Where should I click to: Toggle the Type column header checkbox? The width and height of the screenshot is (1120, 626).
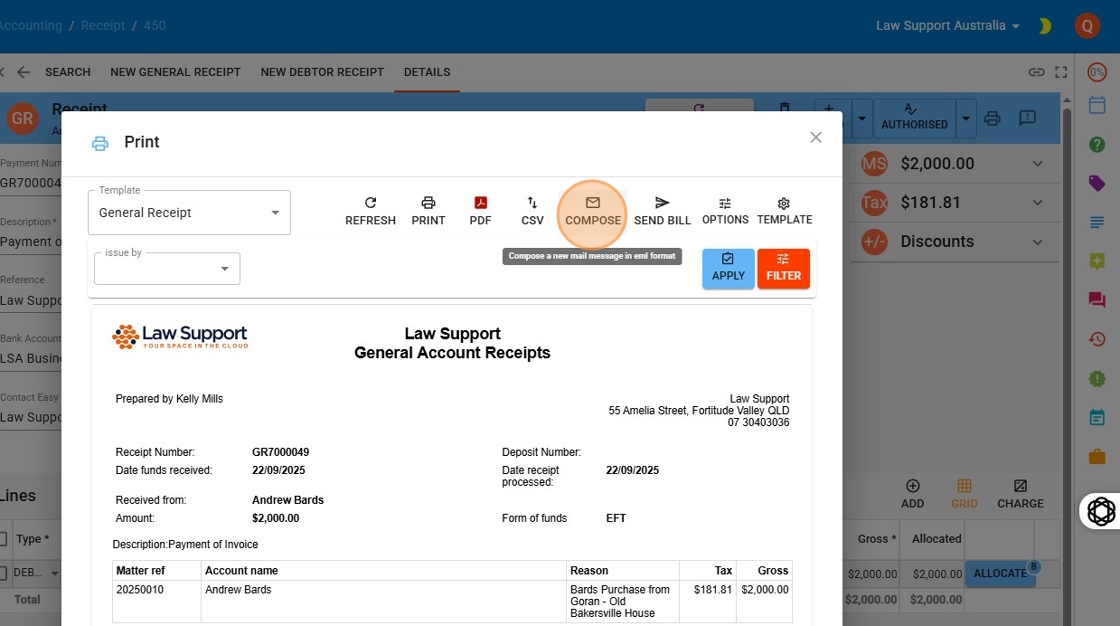(x=3, y=539)
